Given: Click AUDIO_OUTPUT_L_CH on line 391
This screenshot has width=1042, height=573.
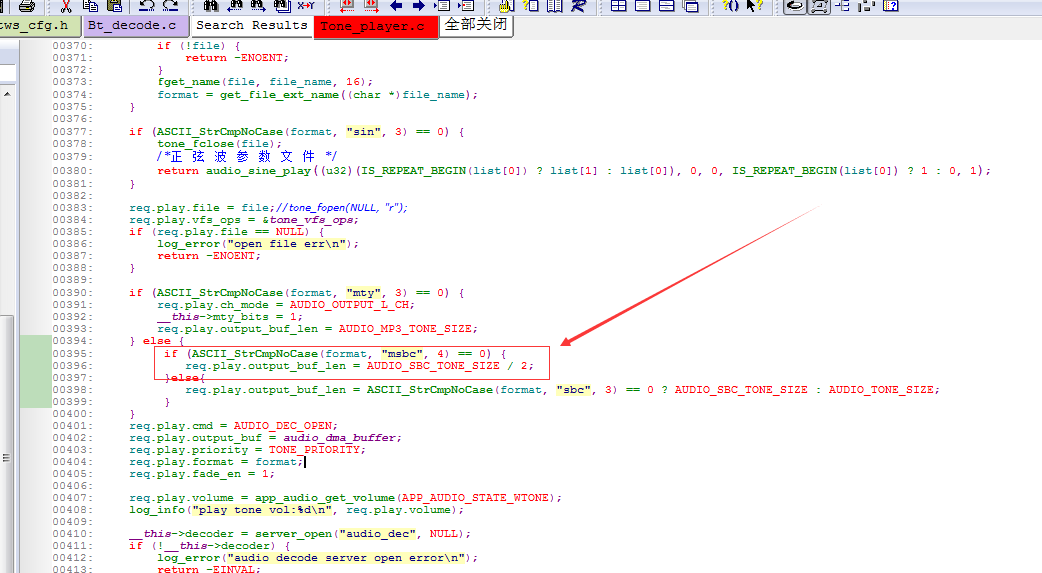Looking at the screenshot, I should [x=349, y=304].
